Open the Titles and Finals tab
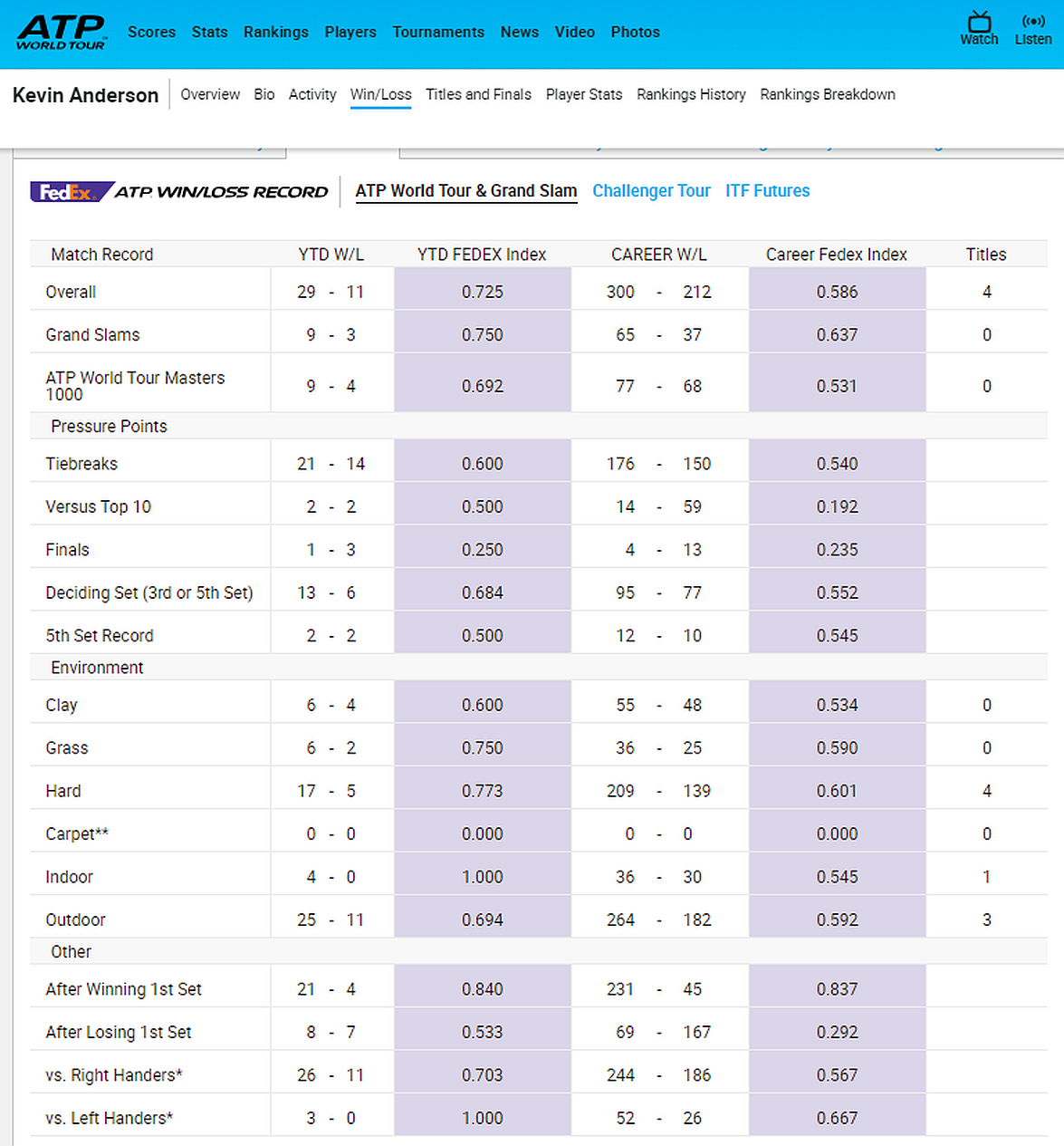Viewport: 1064px width, 1146px height. (x=478, y=94)
